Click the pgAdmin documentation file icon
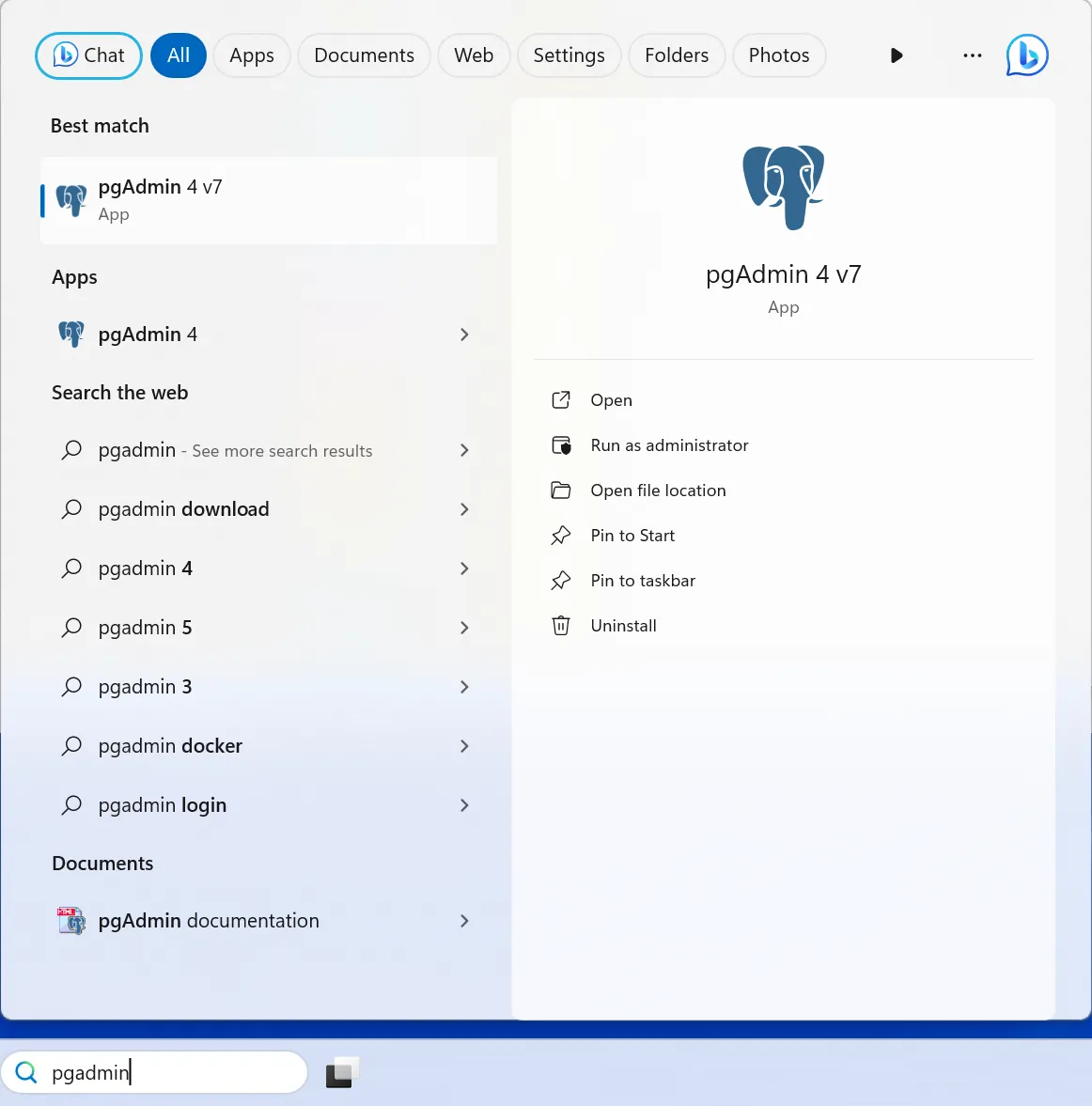 (x=71, y=921)
